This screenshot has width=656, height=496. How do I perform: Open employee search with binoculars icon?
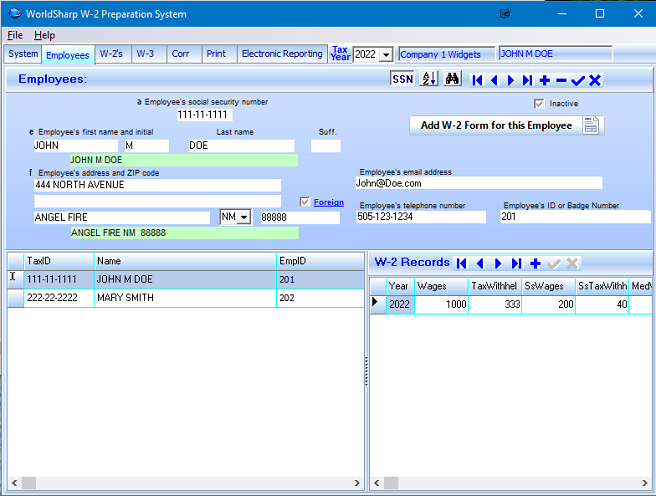(452, 80)
